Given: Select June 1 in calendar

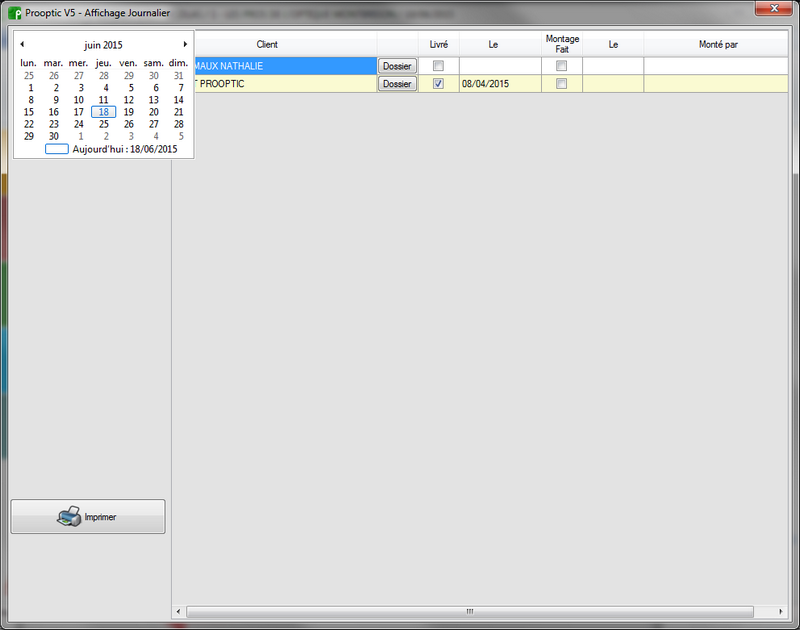Looking at the screenshot, I should click(31, 88).
